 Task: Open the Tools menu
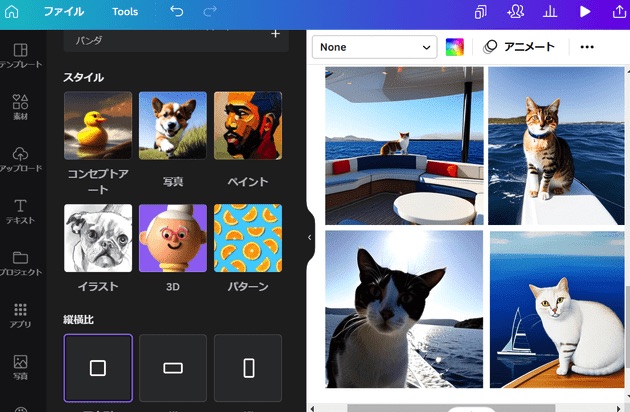[x=125, y=12]
